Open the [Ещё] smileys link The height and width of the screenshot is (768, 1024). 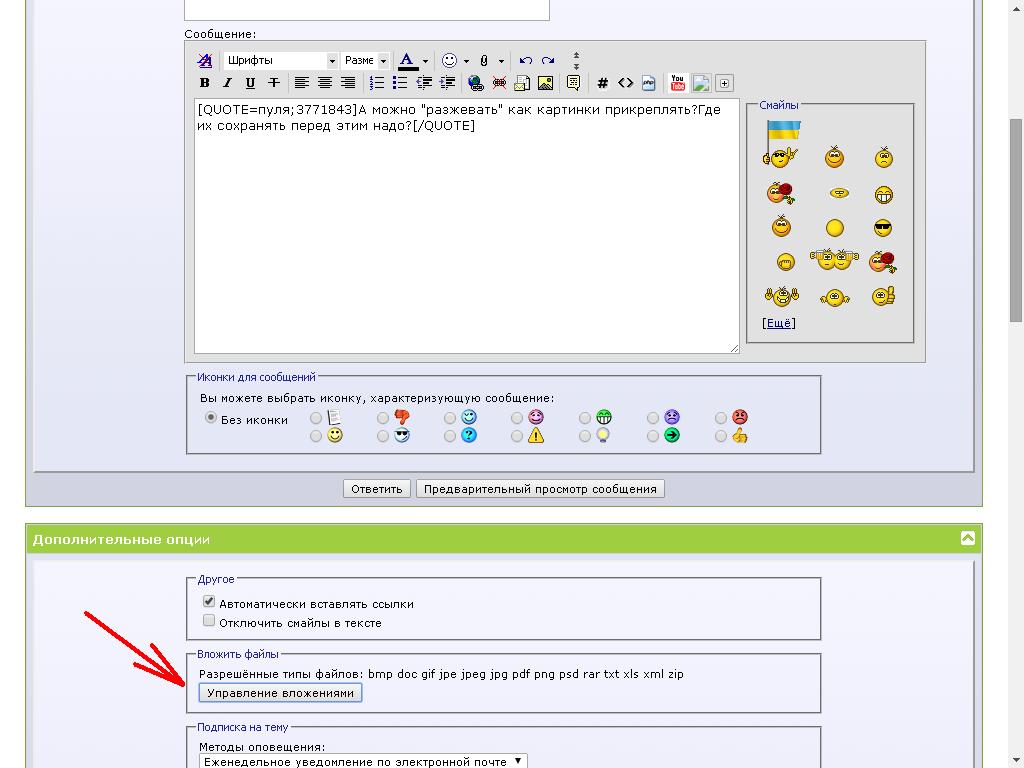click(778, 323)
